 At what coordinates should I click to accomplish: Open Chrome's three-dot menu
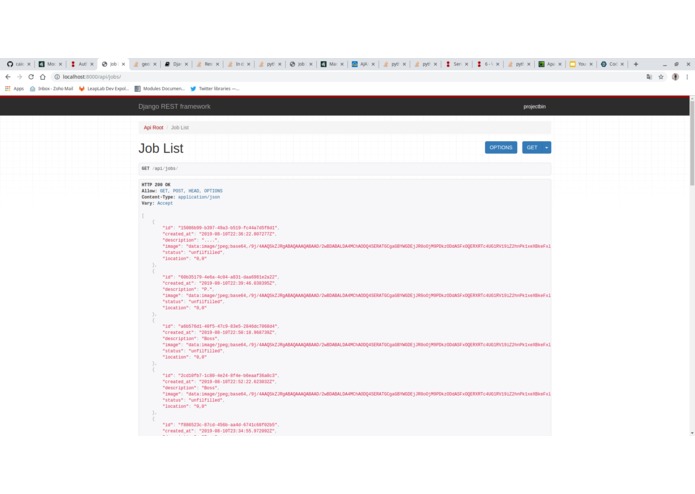tap(687, 77)
